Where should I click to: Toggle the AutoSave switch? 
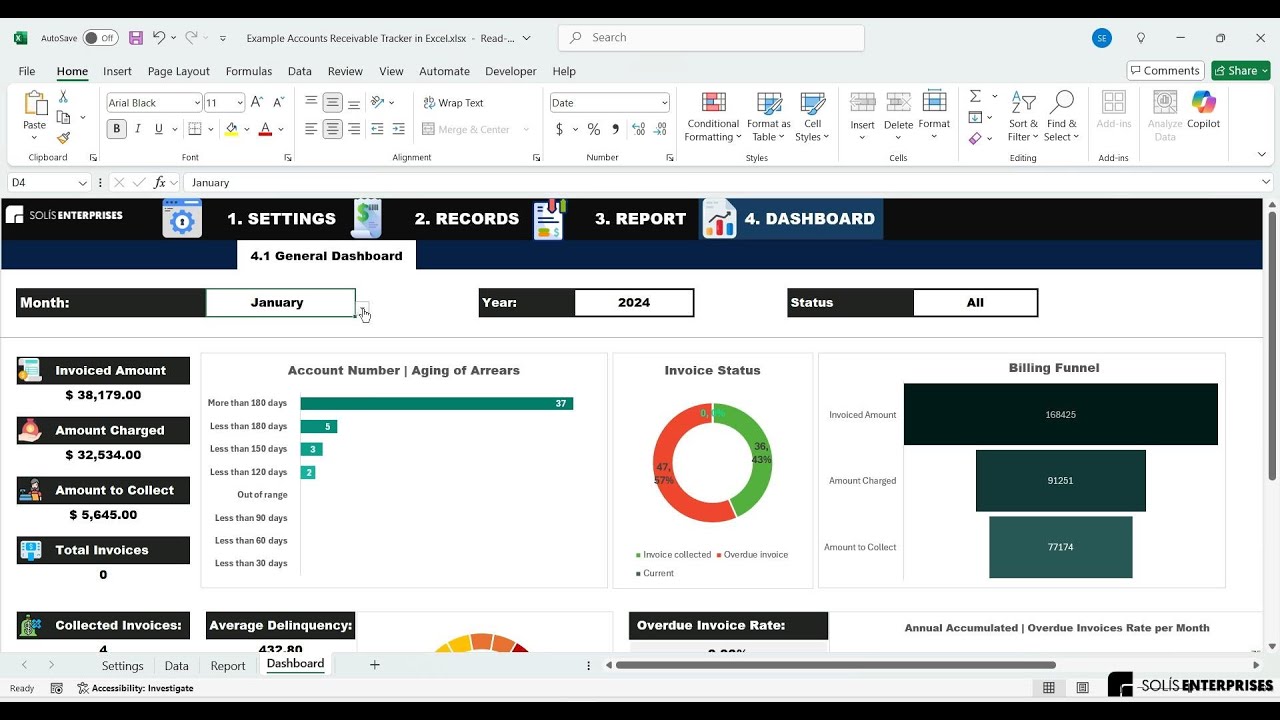pos(100,38)
